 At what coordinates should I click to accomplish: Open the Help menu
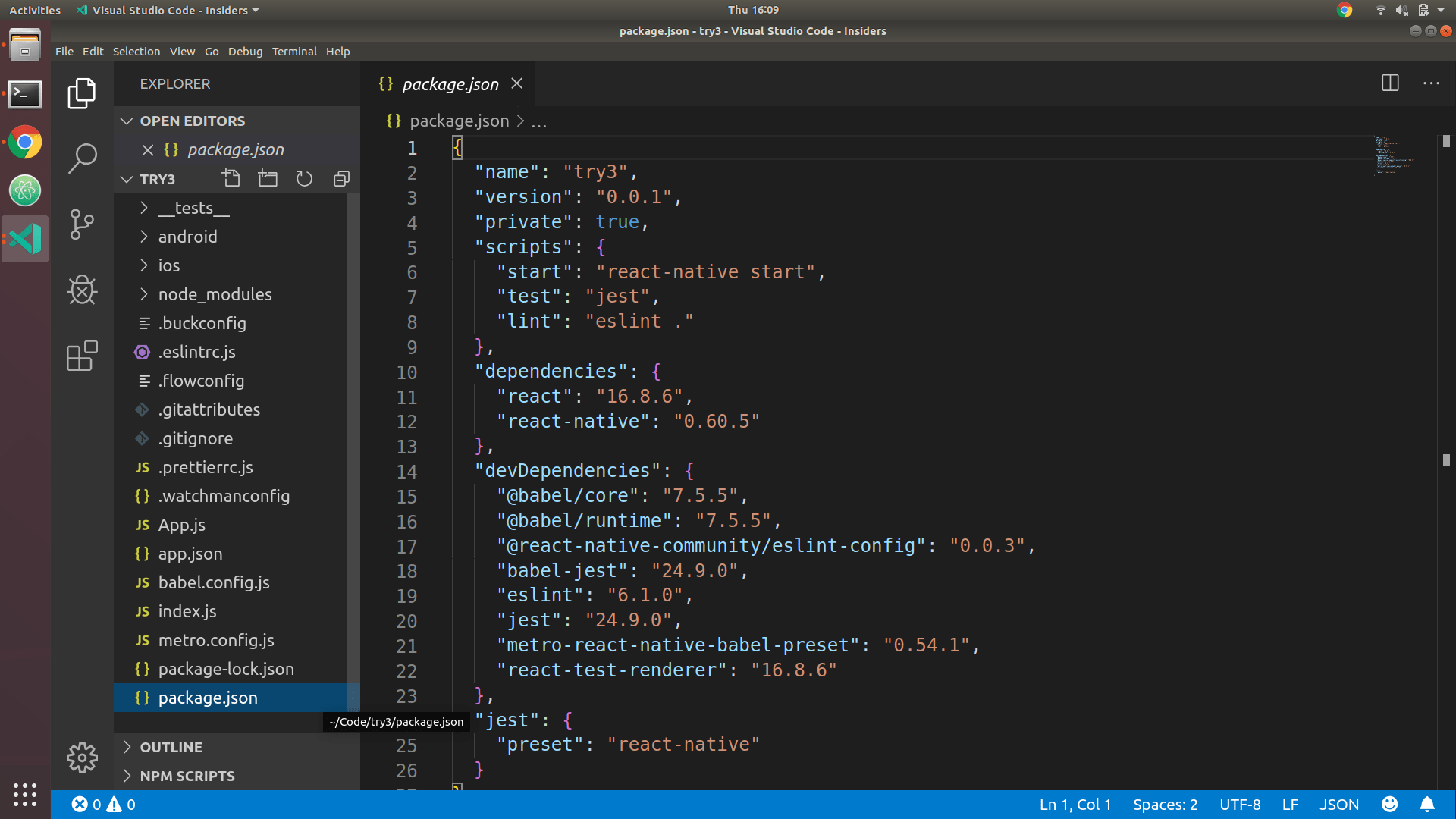(338, 52)
